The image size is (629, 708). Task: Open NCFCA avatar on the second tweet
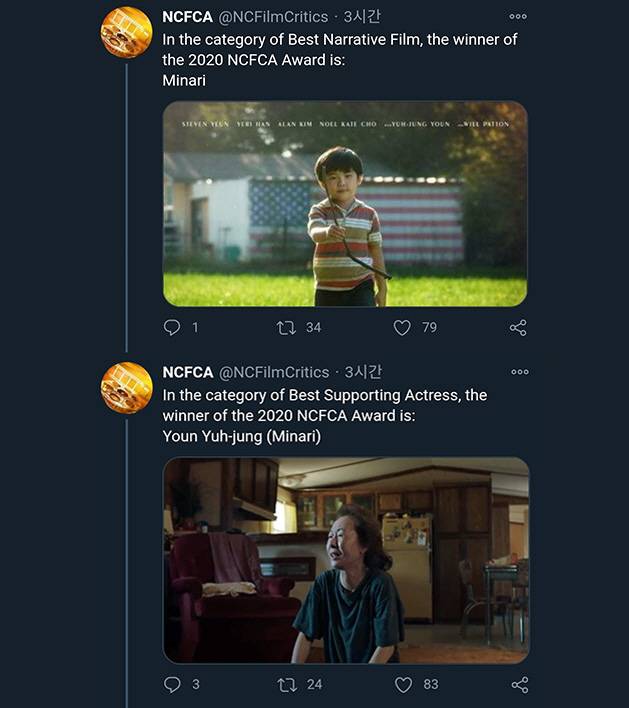point(127,388)
